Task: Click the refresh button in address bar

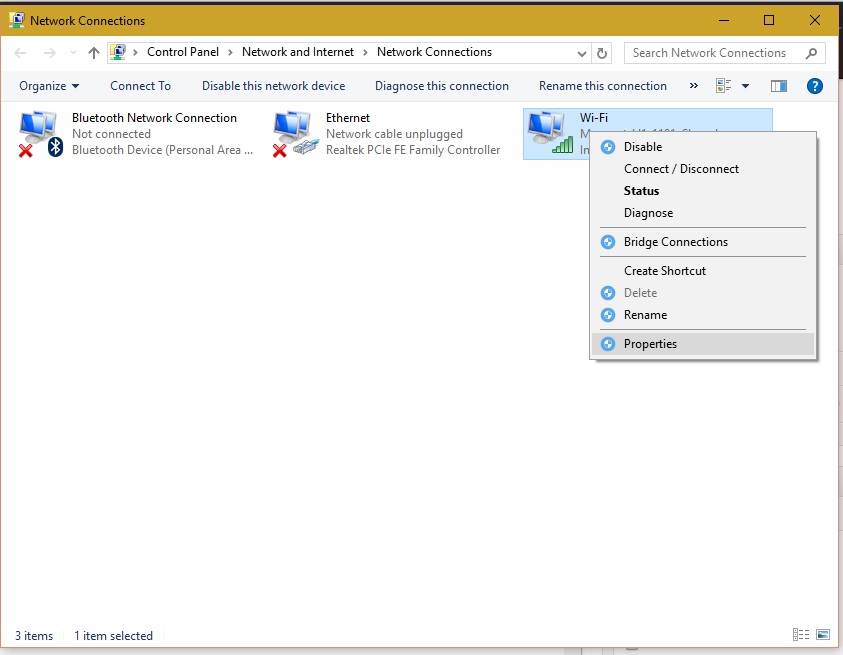Action: (602, 53)
